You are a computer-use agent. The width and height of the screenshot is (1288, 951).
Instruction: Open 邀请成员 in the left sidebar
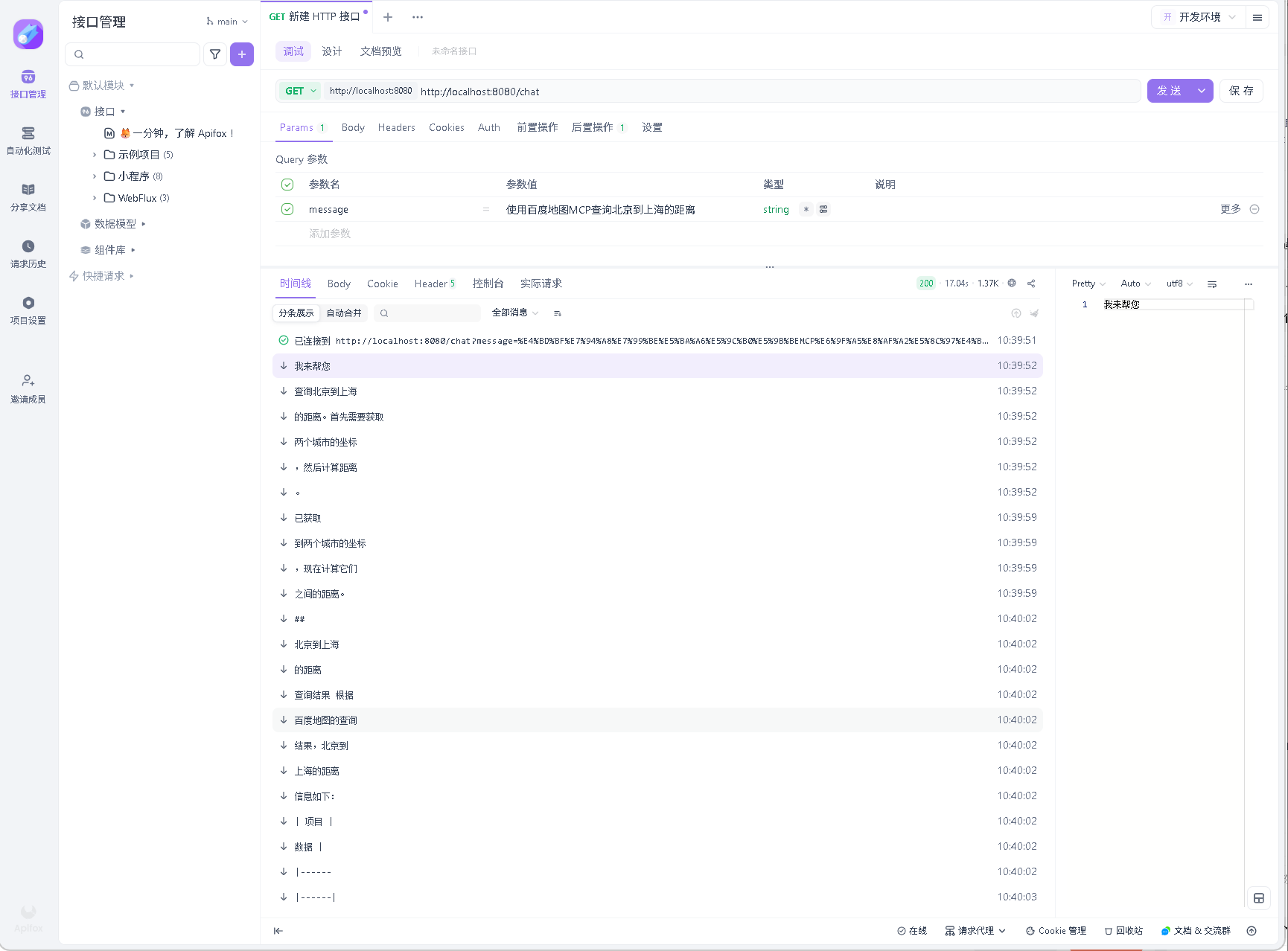pyautogui.click(x=28, y=390)
